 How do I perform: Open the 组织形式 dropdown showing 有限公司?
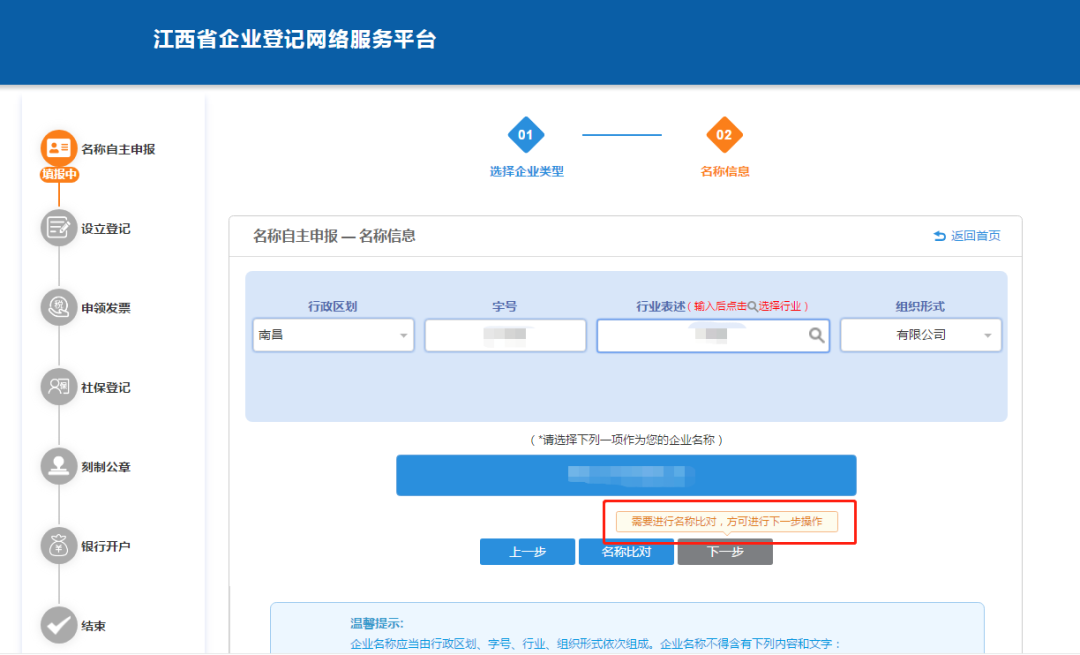[920, 335]
